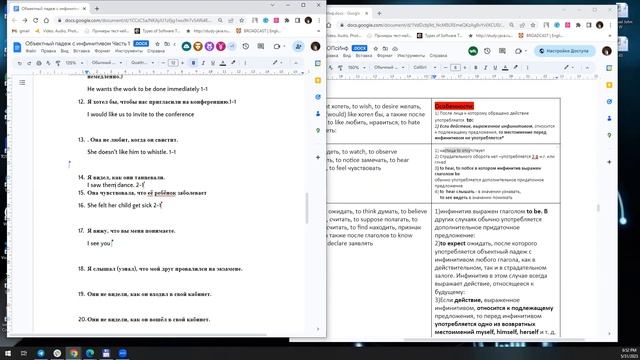Viewport: 640px width, 360px height.
Task: Open Формат menu in left Docs window
Action: [x=102, y=51]
